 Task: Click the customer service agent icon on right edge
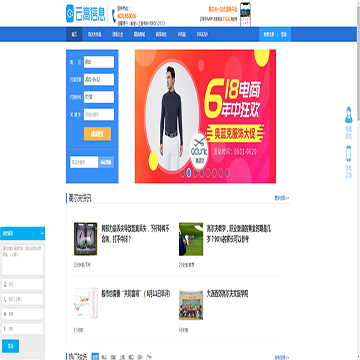click(349, 115)
